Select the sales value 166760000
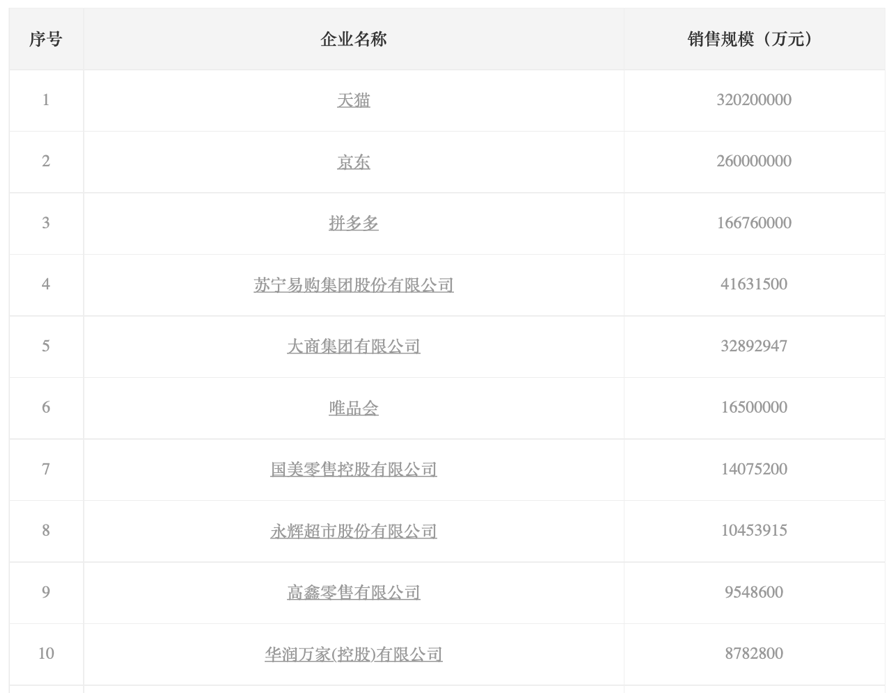Image resolution: width=894 pixels, height=693 pixels. click(x=754, y=223)
